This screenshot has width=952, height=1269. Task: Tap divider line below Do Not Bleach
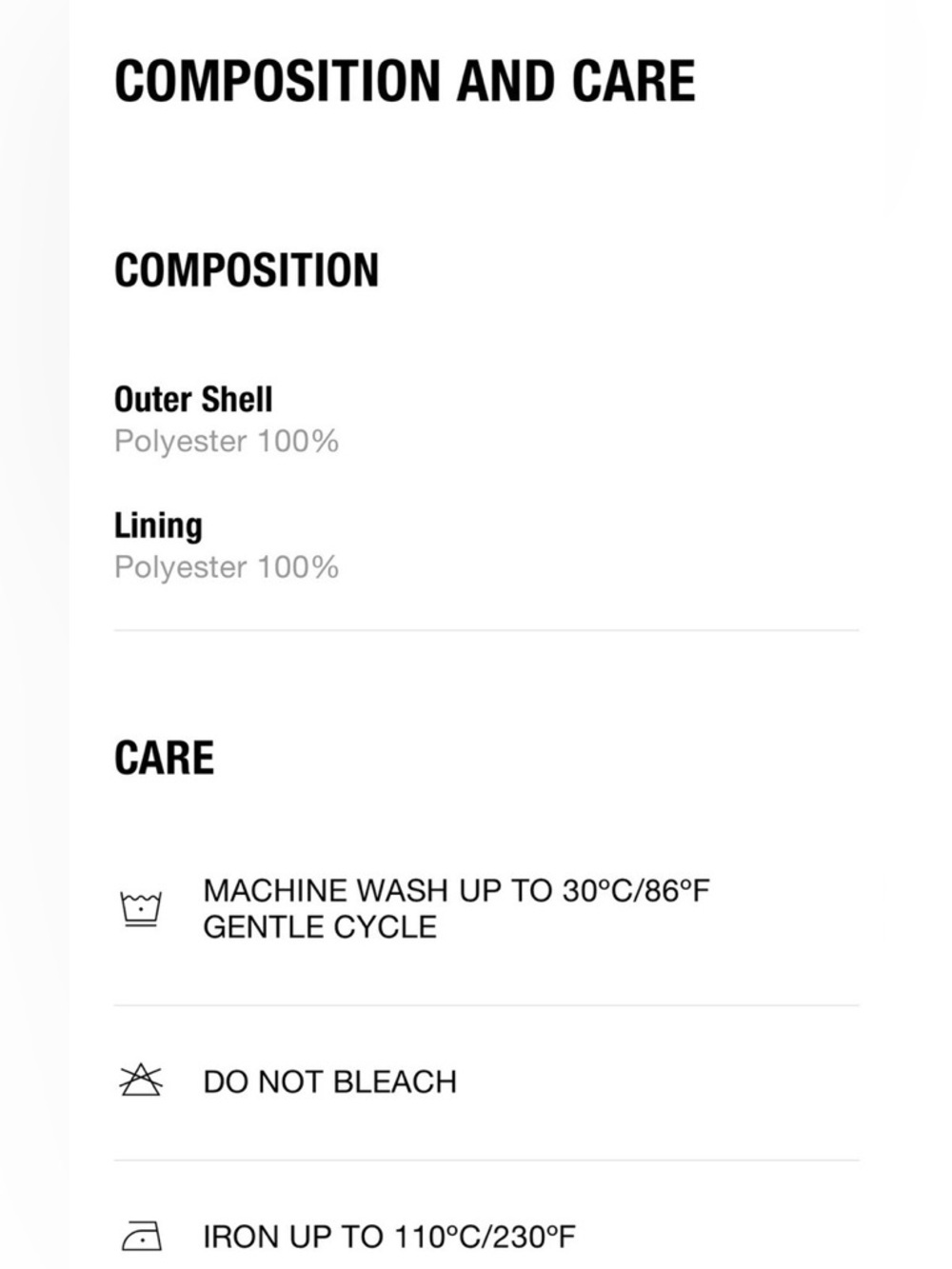click(486, 1160)
